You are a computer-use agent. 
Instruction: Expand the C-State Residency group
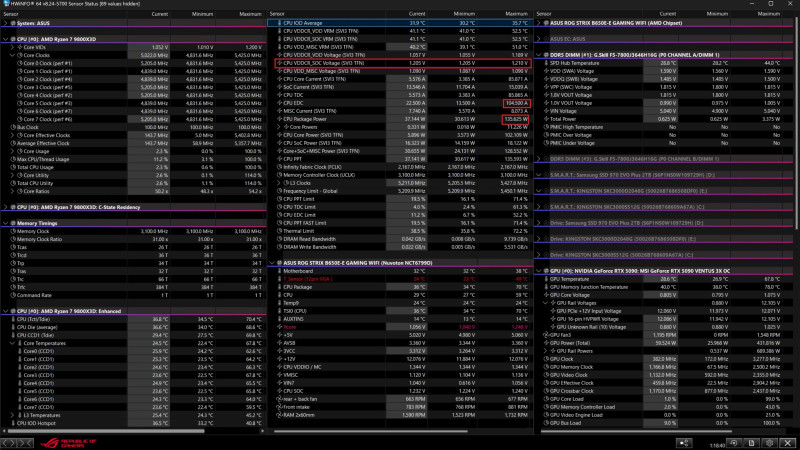pyautogui.click(x=6, y=207)
